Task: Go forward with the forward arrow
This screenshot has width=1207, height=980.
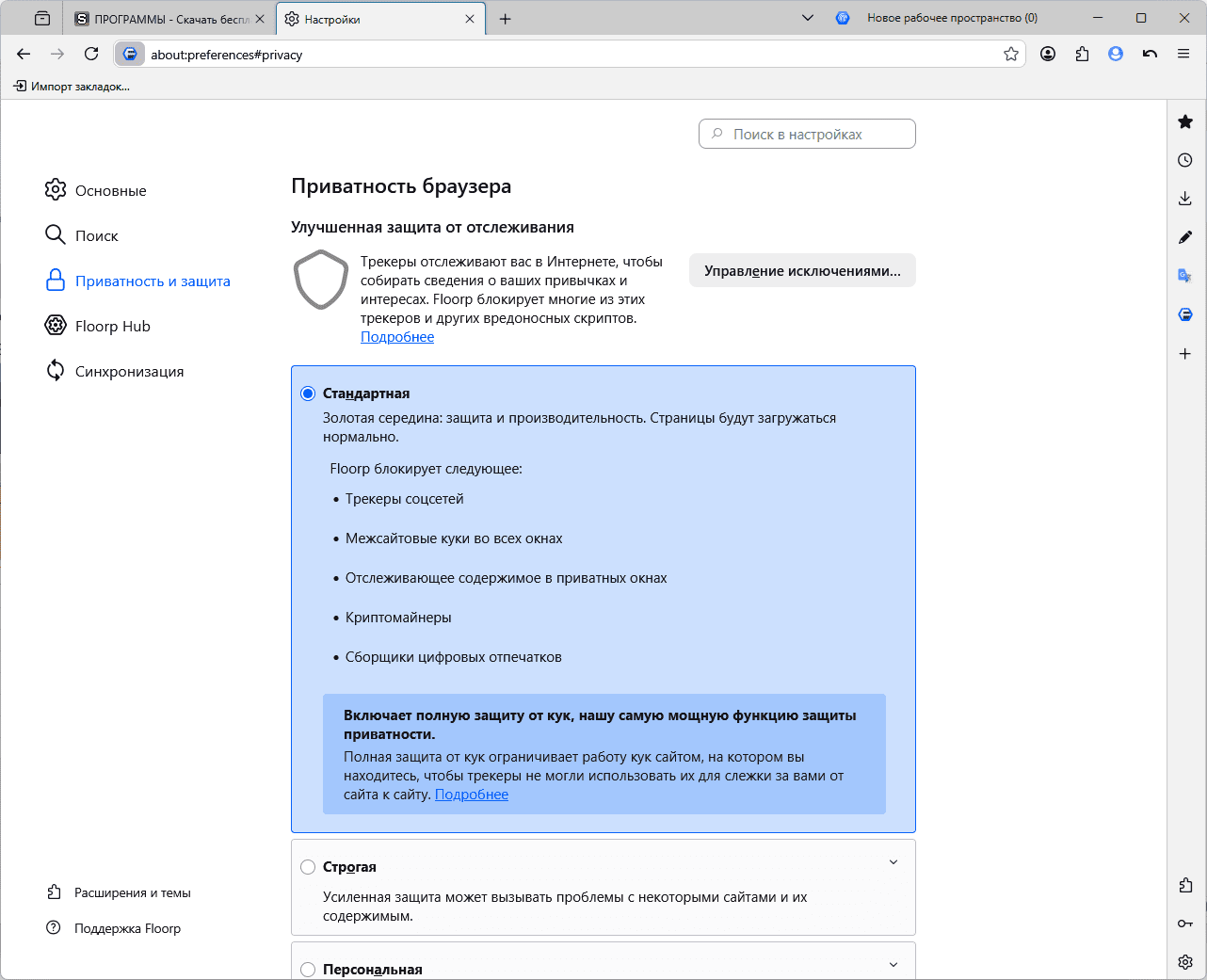Action: [57, 54]
